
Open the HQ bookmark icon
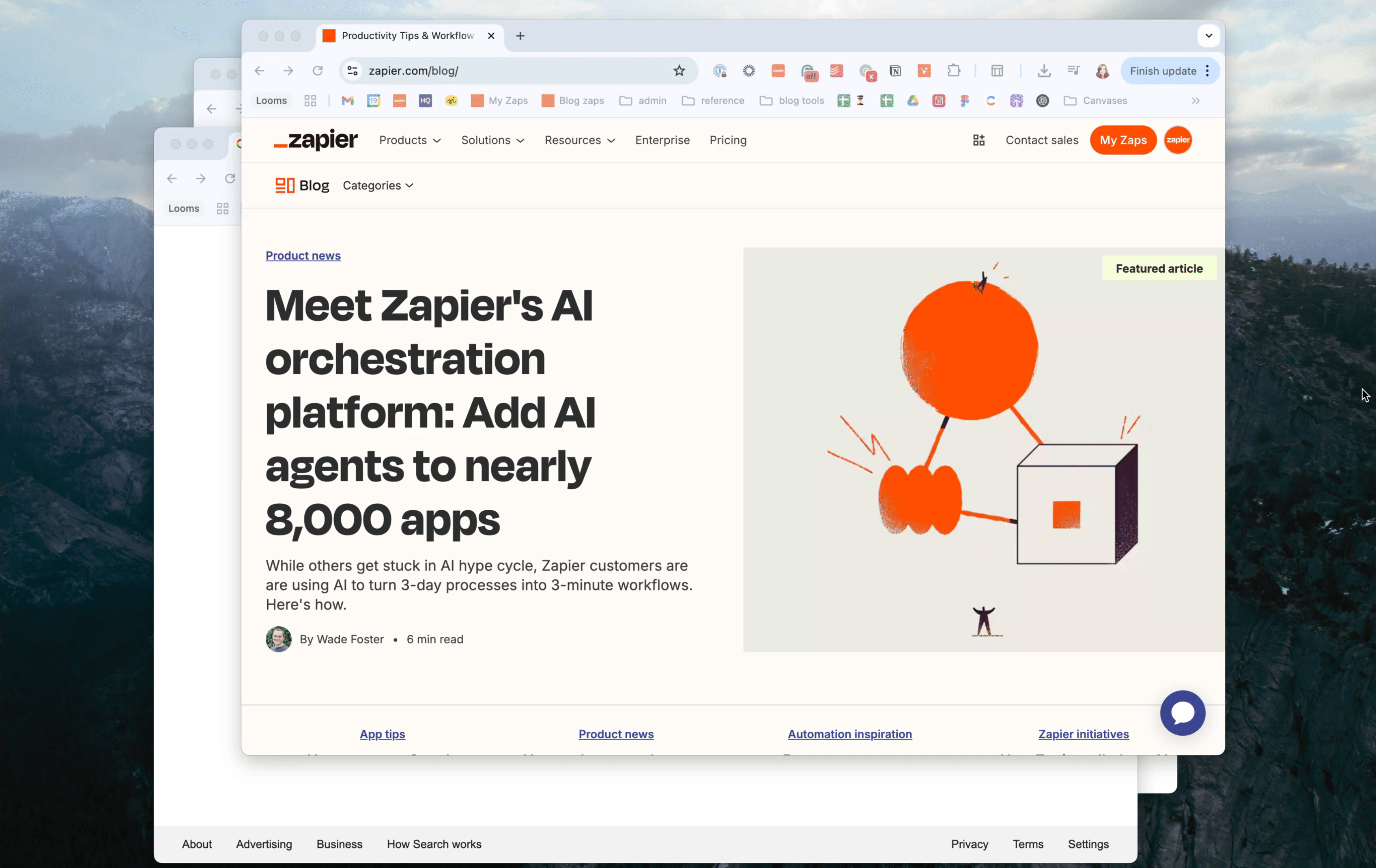pyautogui.click(x=425, y=101)
